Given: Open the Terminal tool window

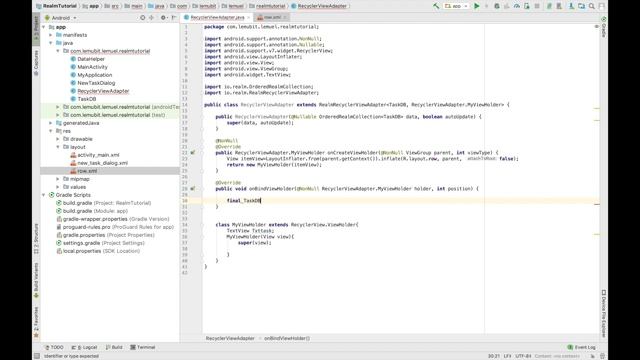Looking at the screenshot, I should pos(143,347).
